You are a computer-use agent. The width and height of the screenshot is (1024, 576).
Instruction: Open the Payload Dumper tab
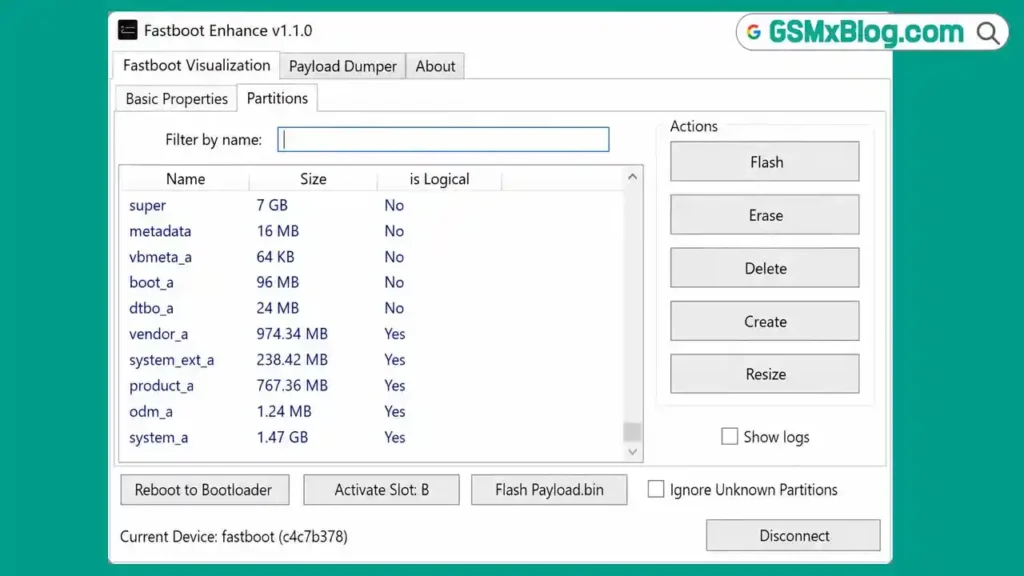coord(343,66)
